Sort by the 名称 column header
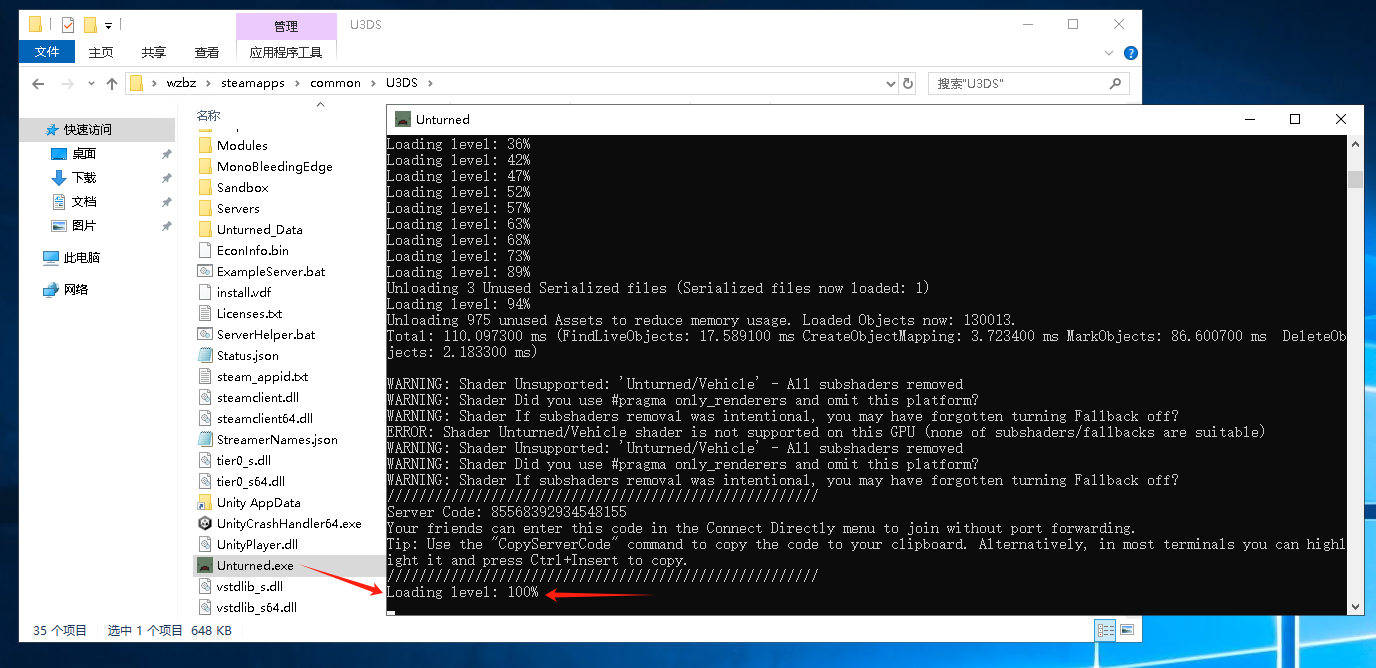 [x=208, y=115]
